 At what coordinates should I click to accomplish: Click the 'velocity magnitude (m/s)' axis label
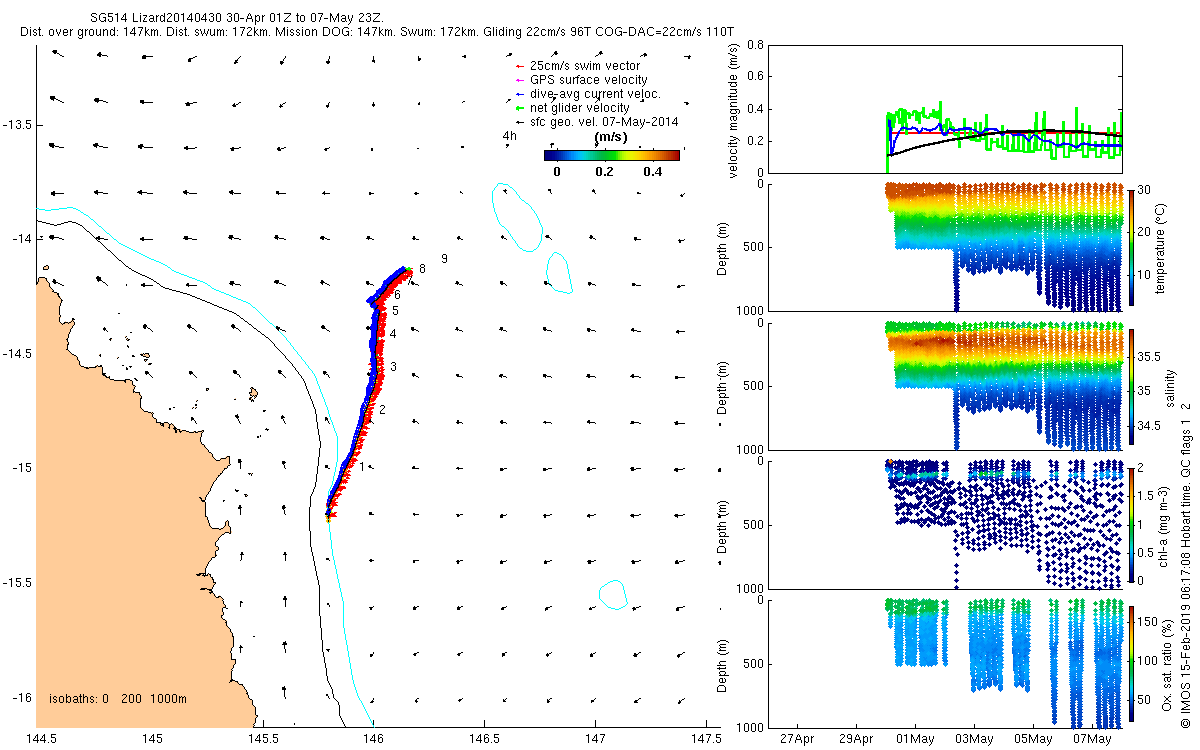[734, 109]
